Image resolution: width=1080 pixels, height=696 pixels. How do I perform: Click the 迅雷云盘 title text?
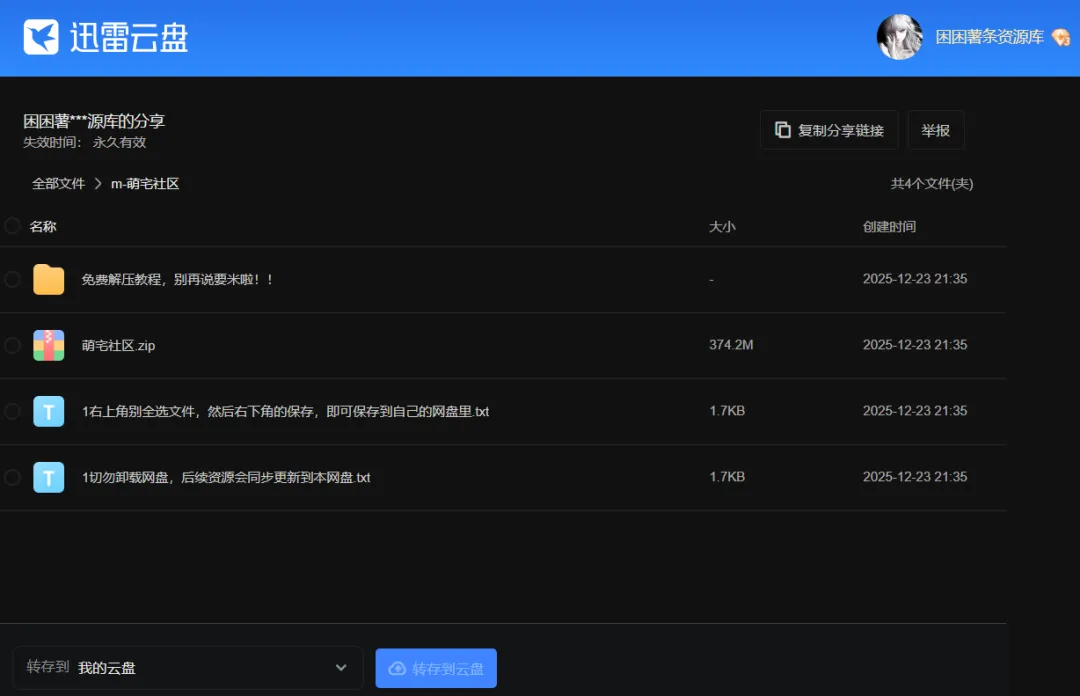click(129, 37)
